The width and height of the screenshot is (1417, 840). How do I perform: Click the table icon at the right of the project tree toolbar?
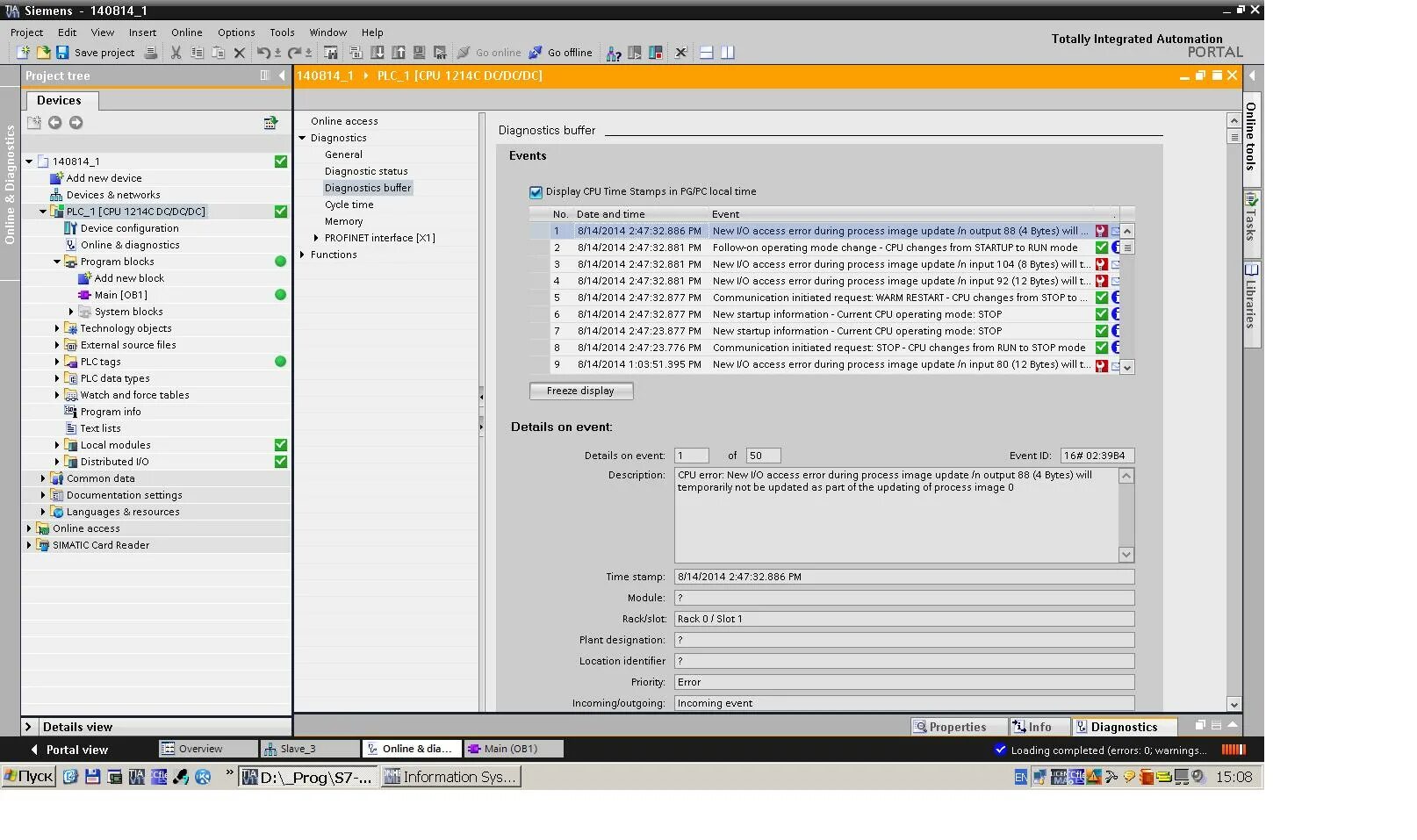(x=270, y=123)
